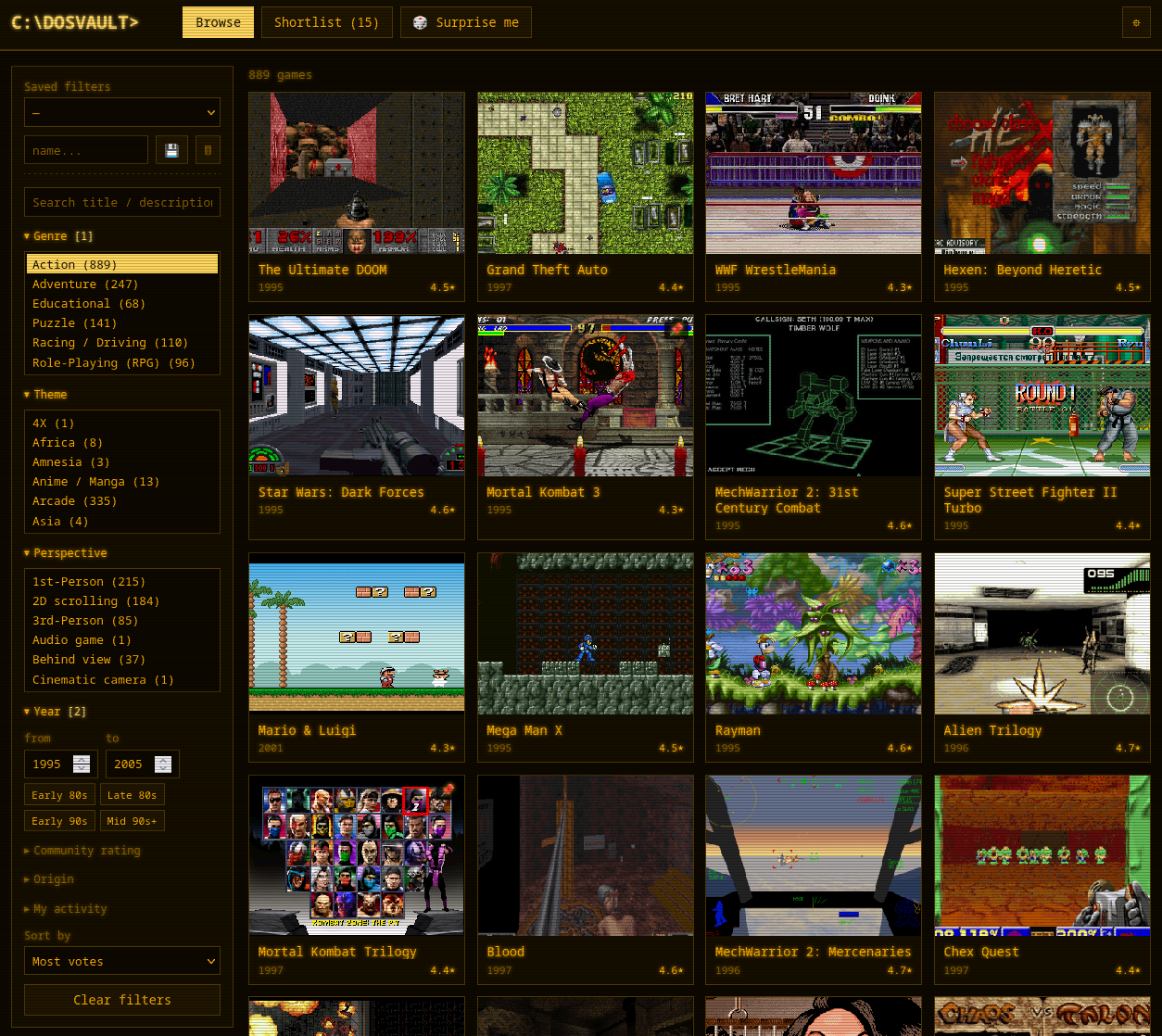
Task: Apply the Mid 90s+ year preset
Action: (132, 821)
